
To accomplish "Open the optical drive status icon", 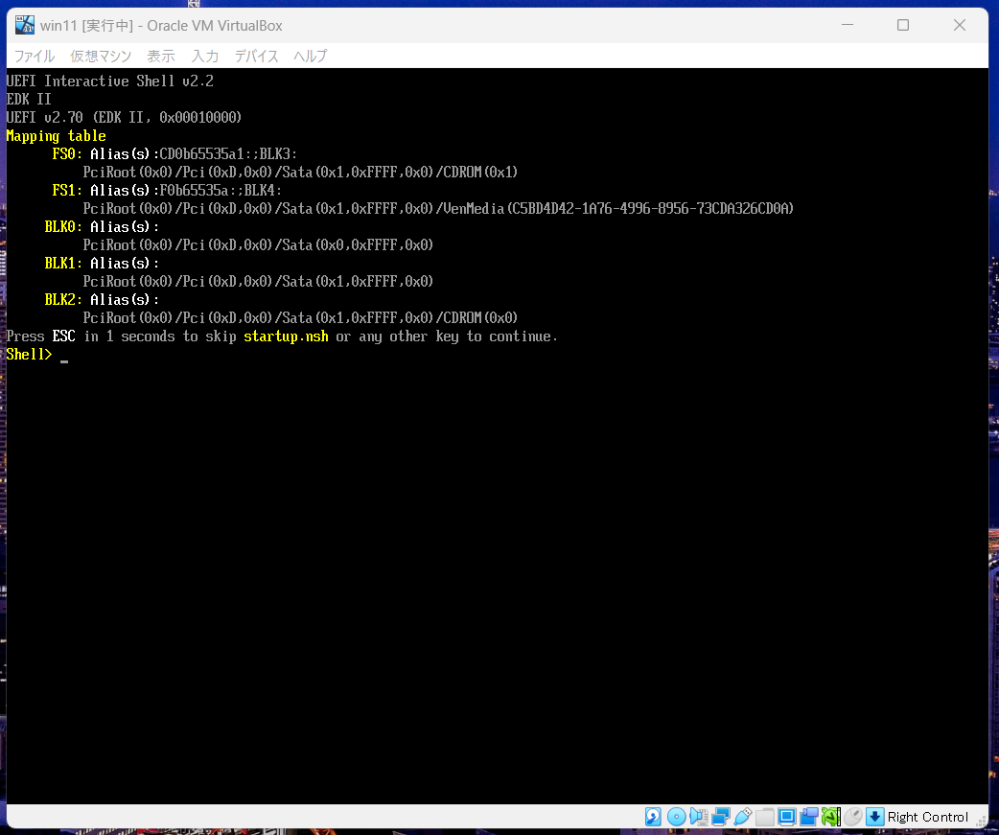I will click(x=676, y=817).
